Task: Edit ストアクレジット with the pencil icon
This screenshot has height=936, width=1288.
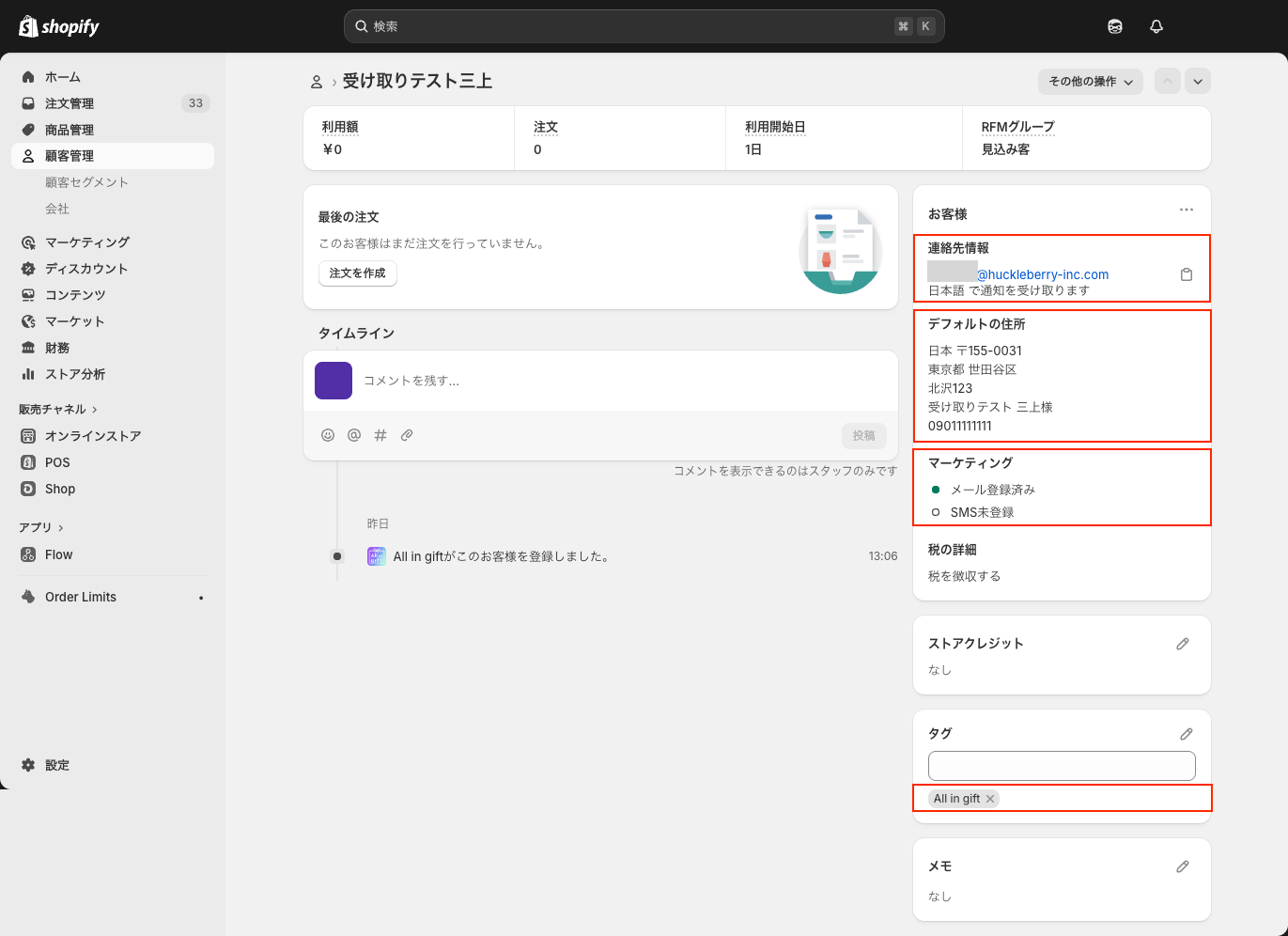Action: pos(1183,644)
